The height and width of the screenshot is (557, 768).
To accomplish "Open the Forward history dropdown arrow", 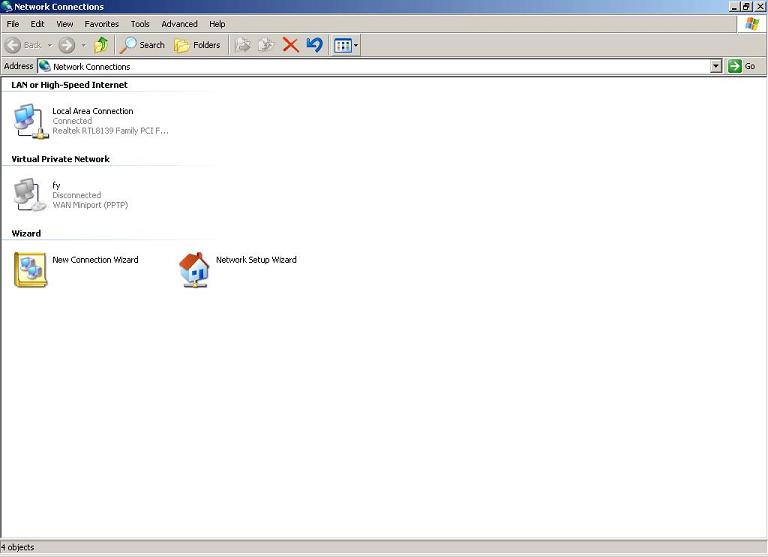I will pos(84,45).
